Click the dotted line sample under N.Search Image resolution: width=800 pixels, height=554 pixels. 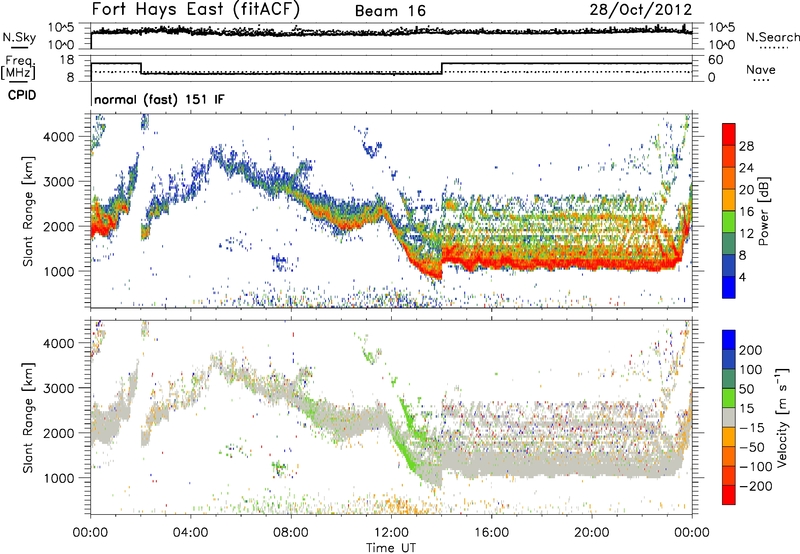point(773,48)
